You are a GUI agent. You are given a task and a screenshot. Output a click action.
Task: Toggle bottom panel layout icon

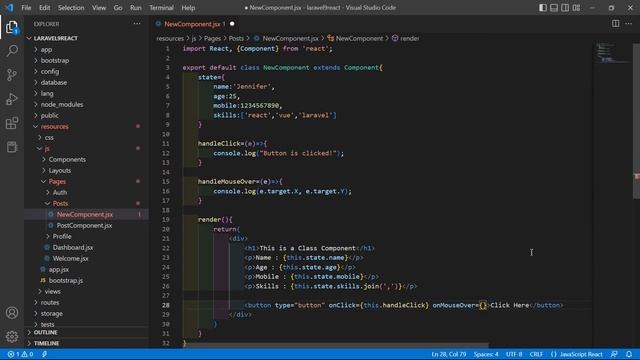coord(554,8)
